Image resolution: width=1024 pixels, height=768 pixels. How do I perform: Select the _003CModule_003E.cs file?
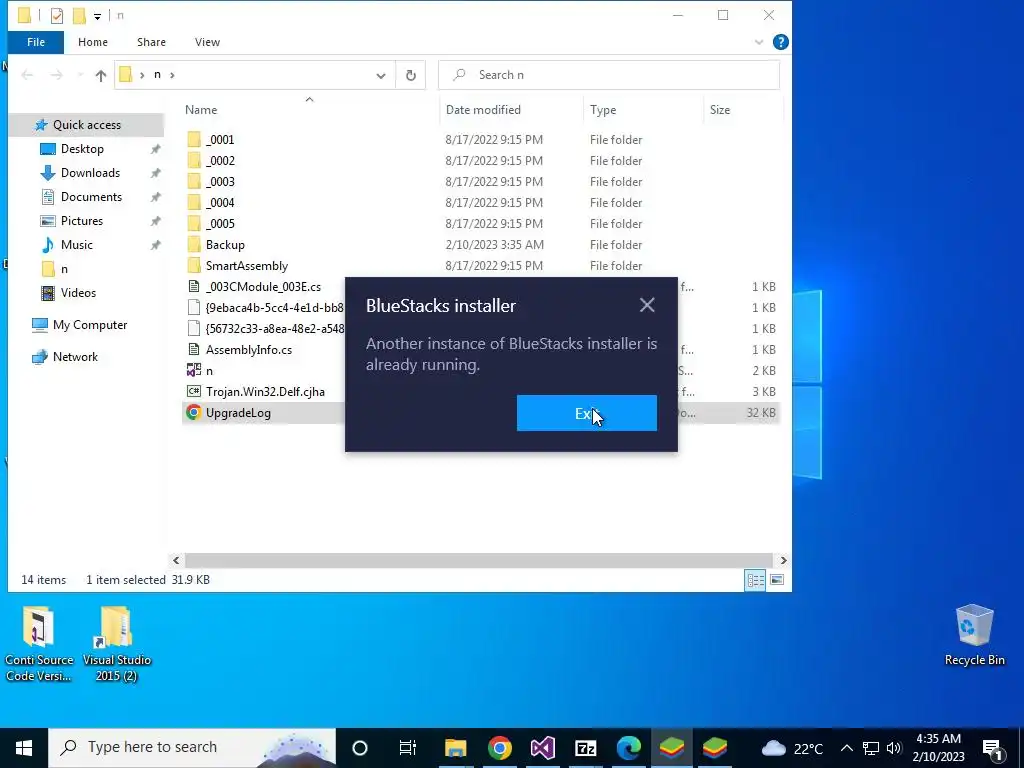point(263,287)
